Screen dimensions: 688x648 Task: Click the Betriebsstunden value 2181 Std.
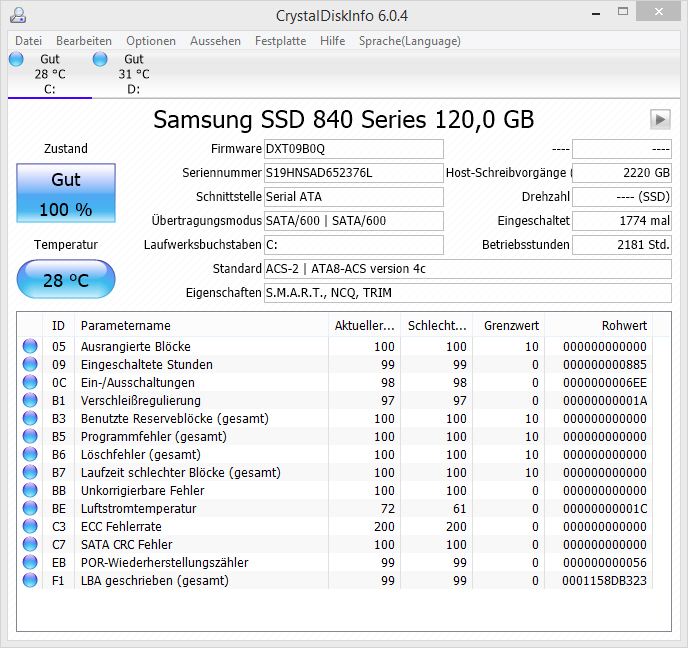click(622, 245)
